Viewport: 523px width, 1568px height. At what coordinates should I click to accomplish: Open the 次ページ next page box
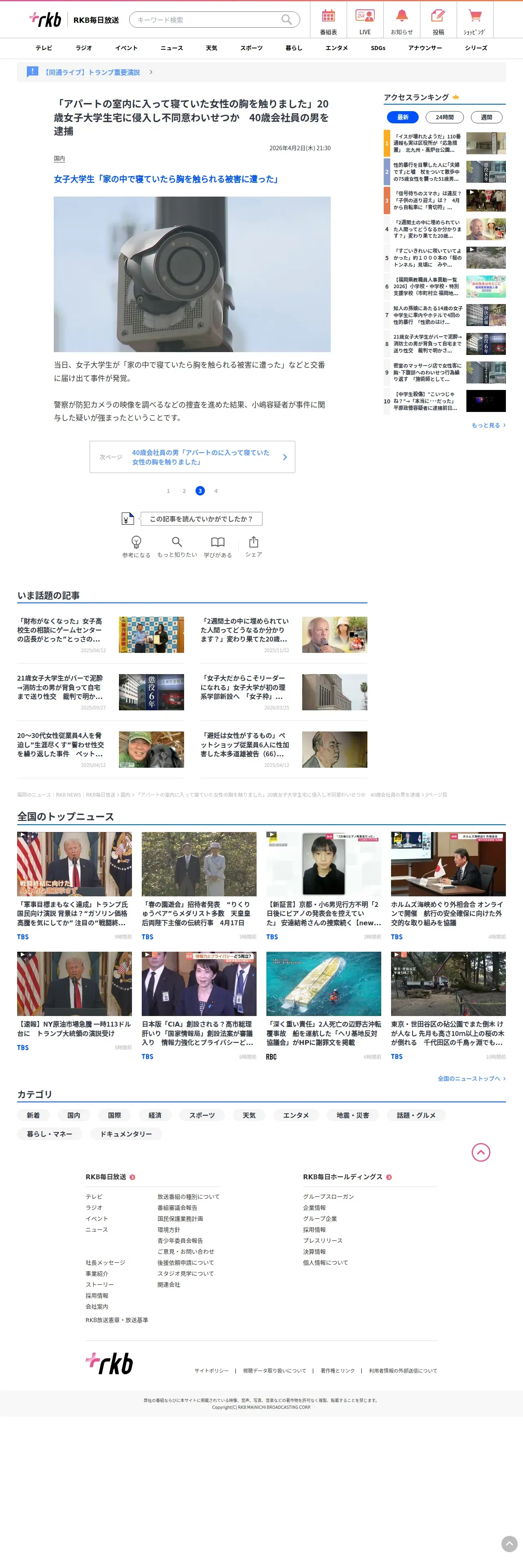[x=192, y=457]
